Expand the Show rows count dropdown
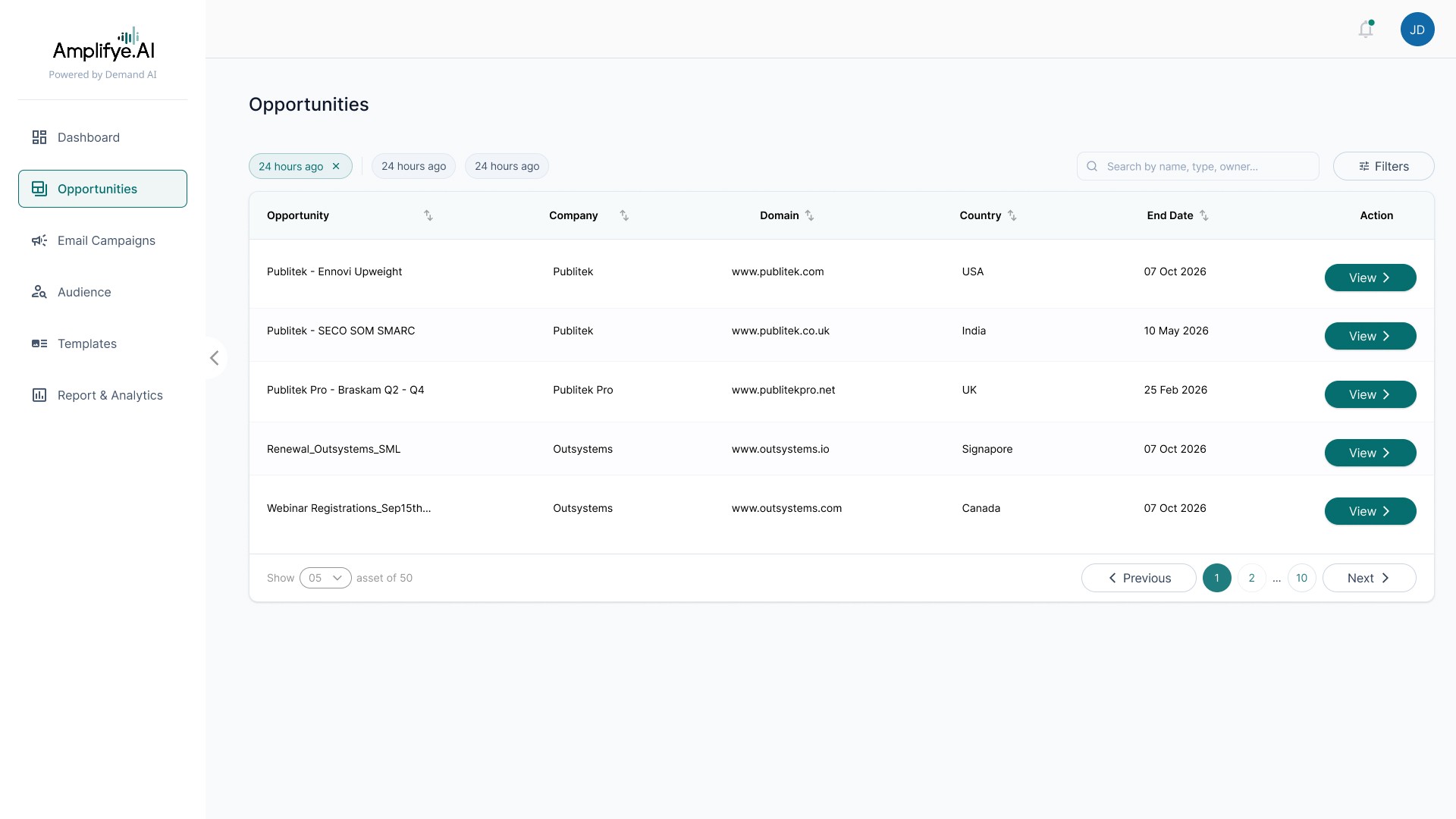This screenshot has height=819, width=1456. [325, 578]
